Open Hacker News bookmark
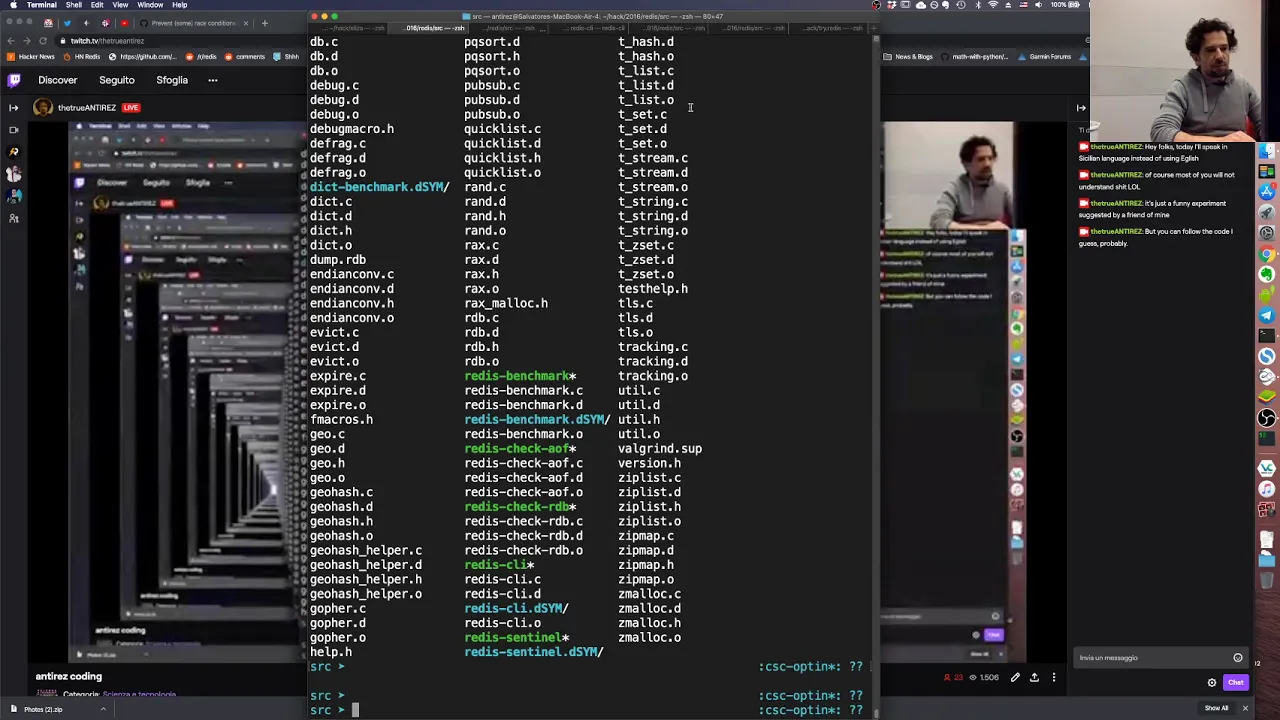Screen dimensions: 1280x720 [x=31, y=57]
